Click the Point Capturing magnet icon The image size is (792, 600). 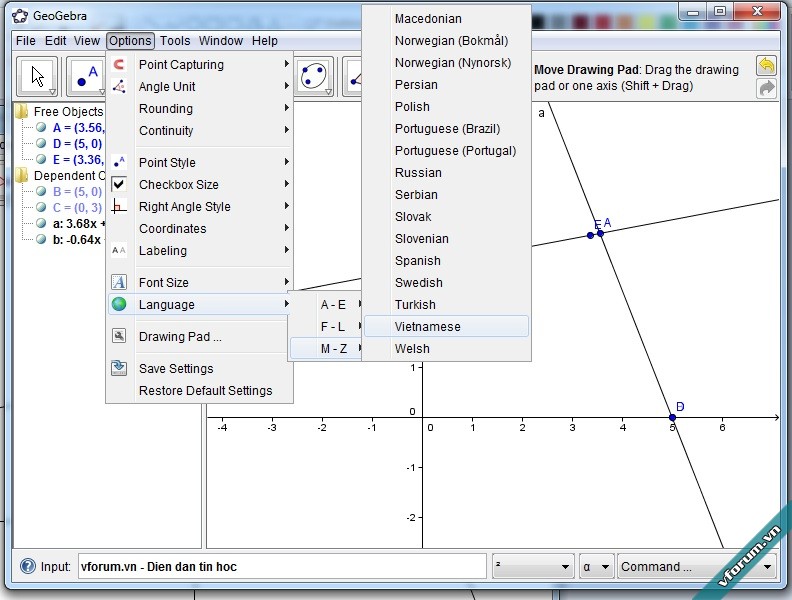[x=119, y=65]
